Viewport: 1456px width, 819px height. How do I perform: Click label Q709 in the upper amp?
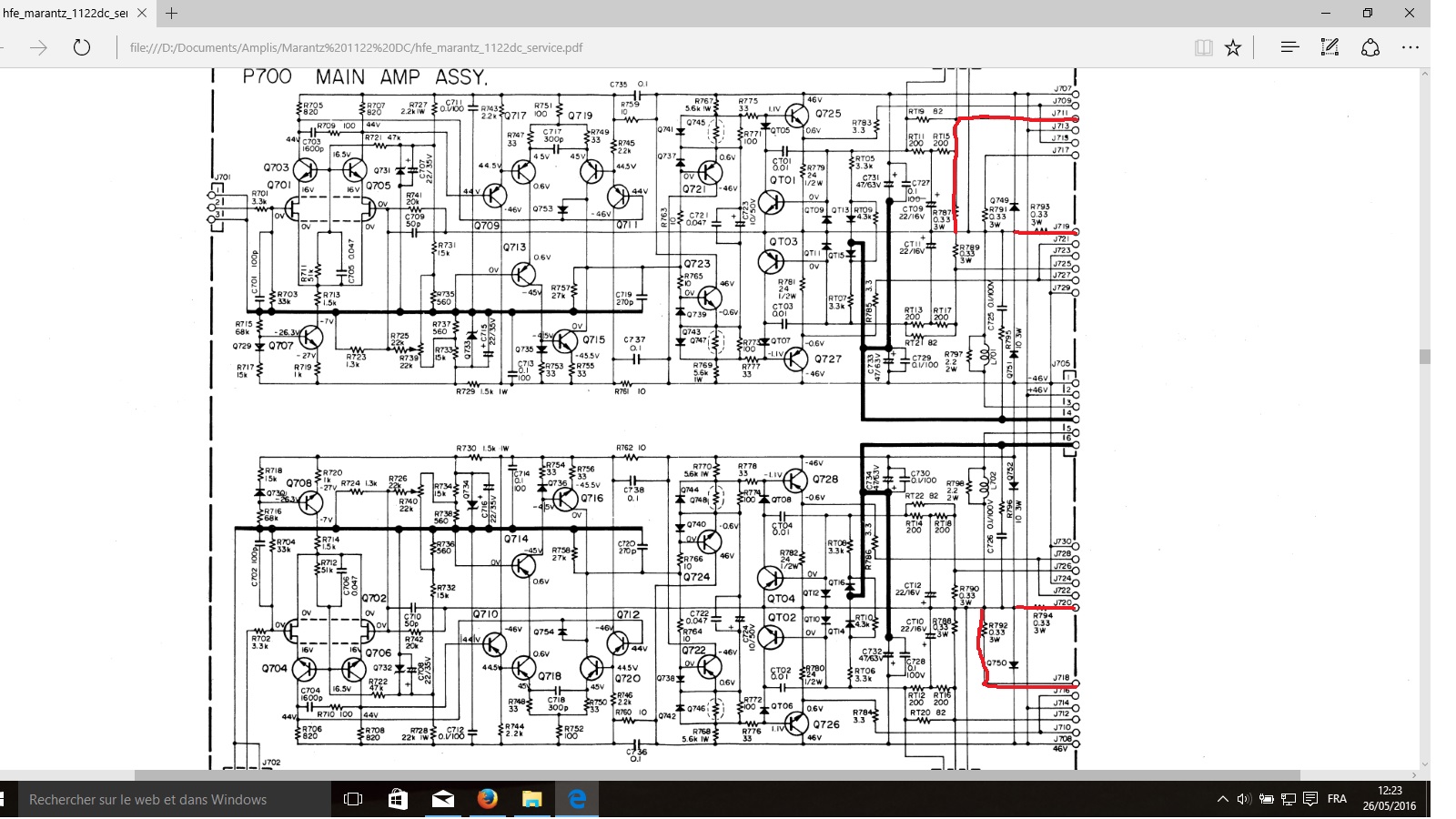point(487,225)
